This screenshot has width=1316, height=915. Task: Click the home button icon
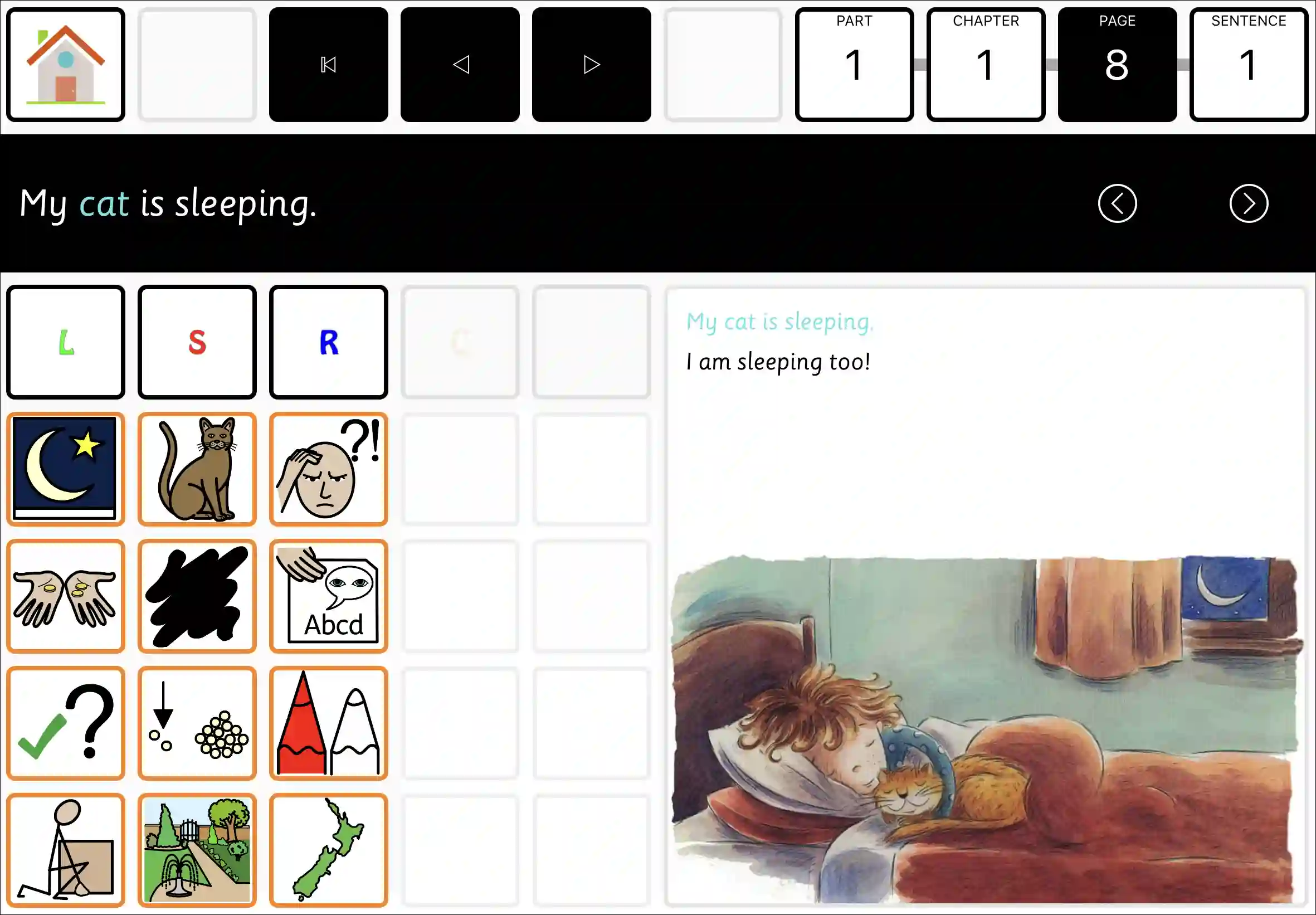[65, 64]
